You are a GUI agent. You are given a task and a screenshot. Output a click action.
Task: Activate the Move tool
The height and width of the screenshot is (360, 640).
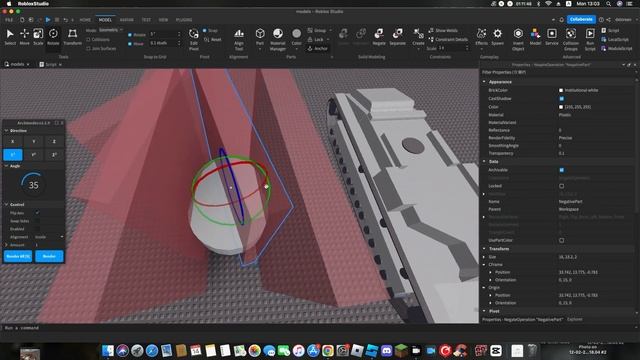(24, 37)
